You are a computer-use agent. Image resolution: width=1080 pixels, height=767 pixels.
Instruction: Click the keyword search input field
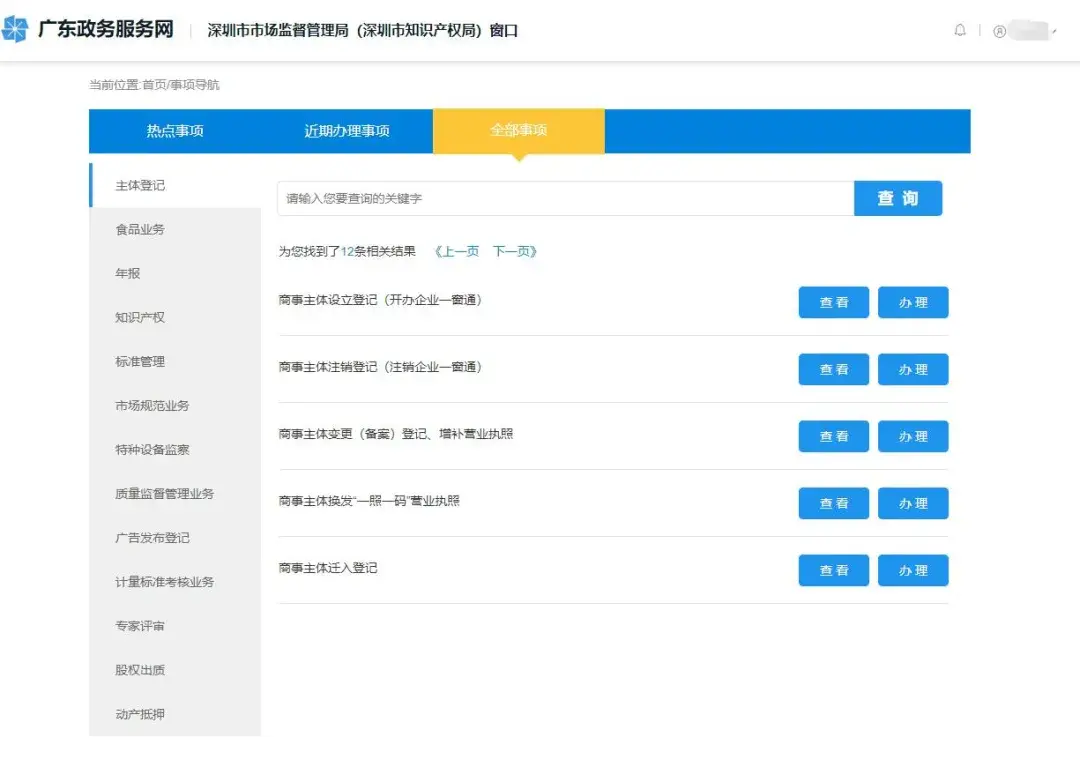(560, 198)
